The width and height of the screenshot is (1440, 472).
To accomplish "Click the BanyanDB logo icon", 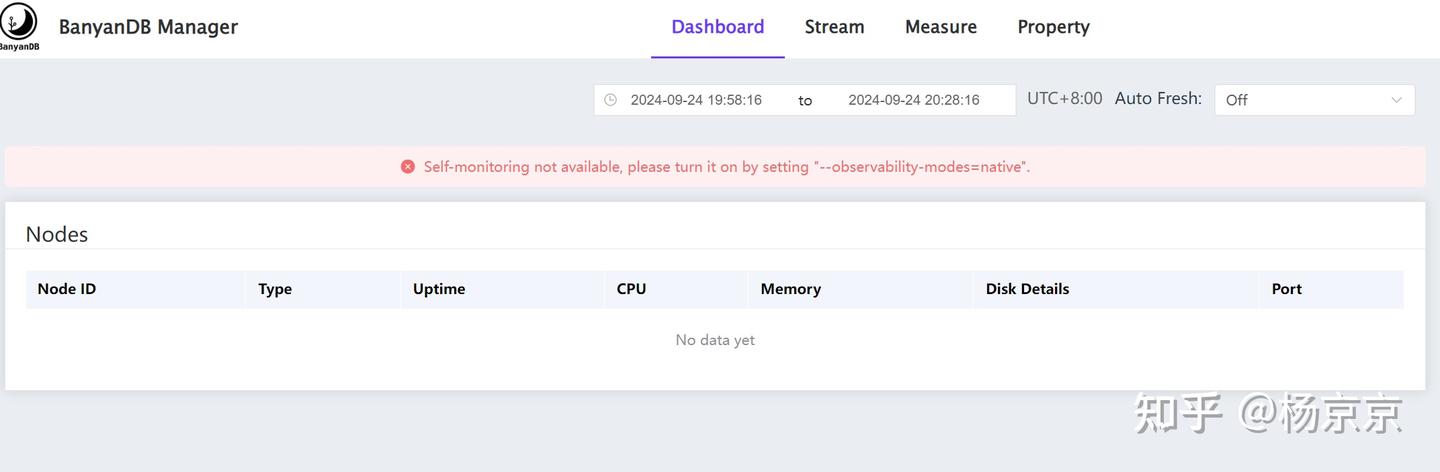I will [x=19, y=25].
